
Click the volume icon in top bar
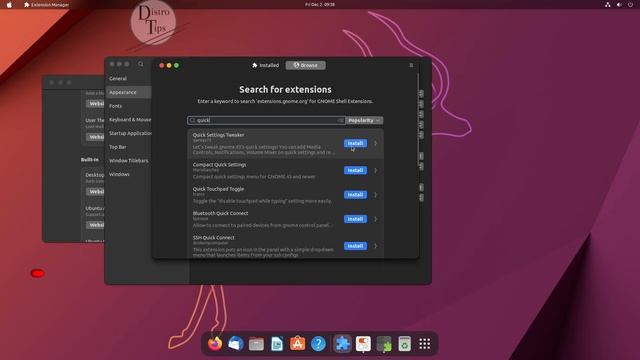(x=619, y=4)
